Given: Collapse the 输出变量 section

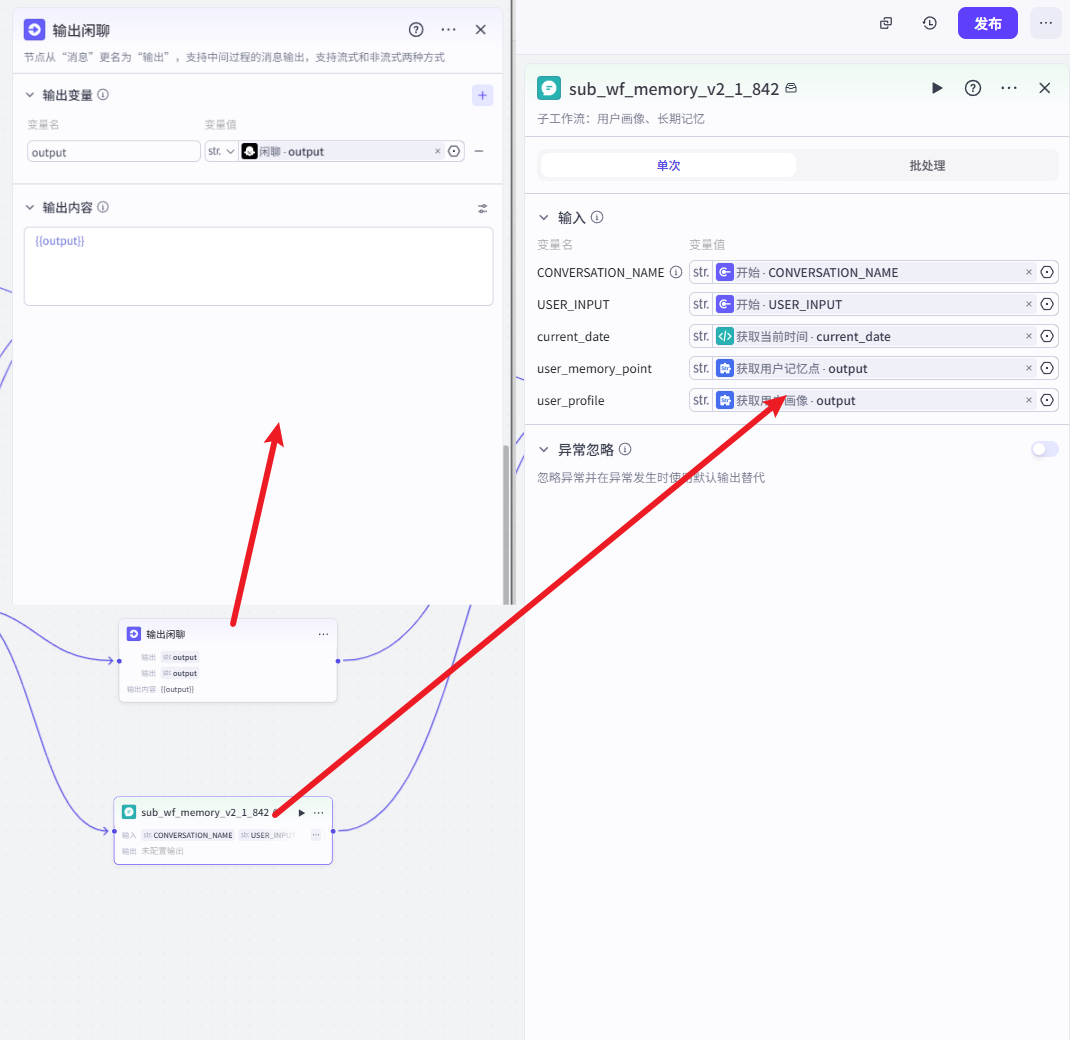Looking at the screenshot, I should click(29, 95).
